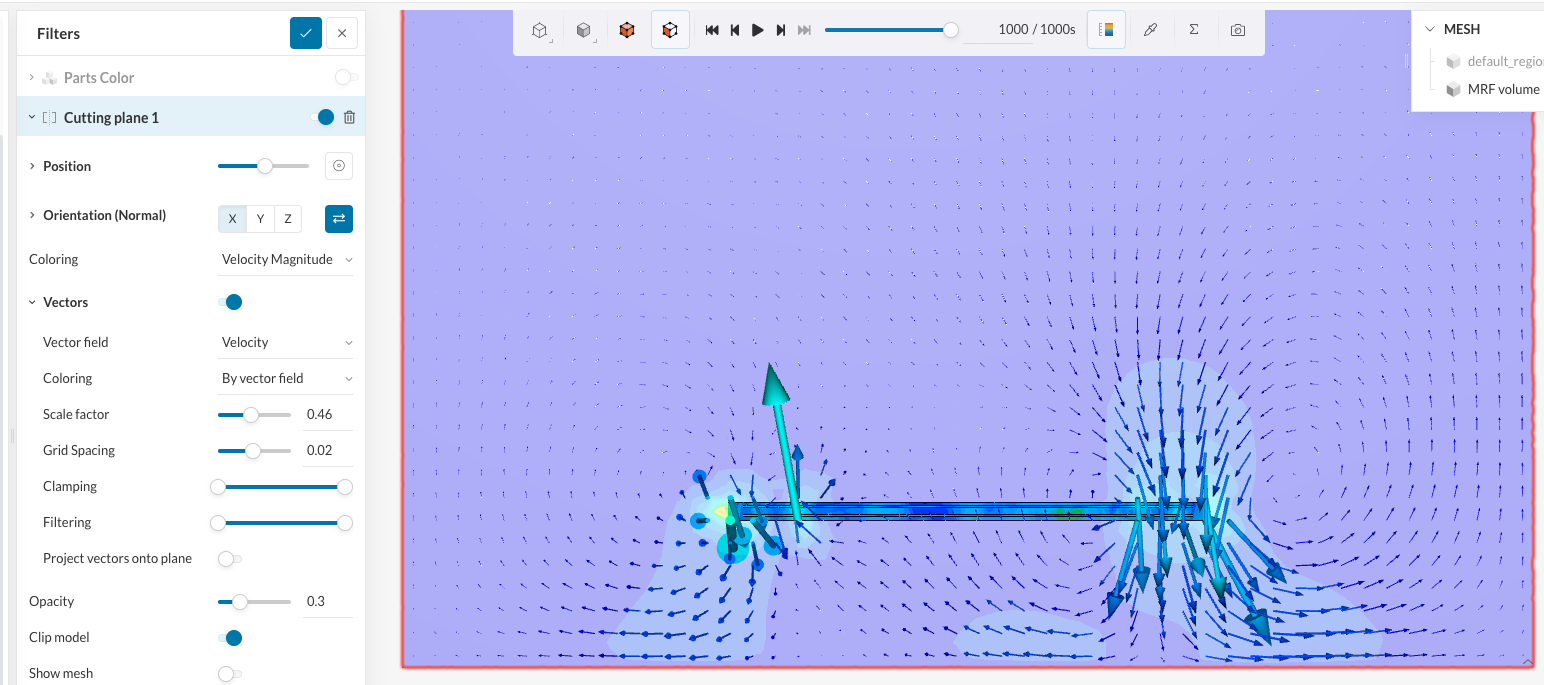Select orange surface display cube icon

click(627, 30)
